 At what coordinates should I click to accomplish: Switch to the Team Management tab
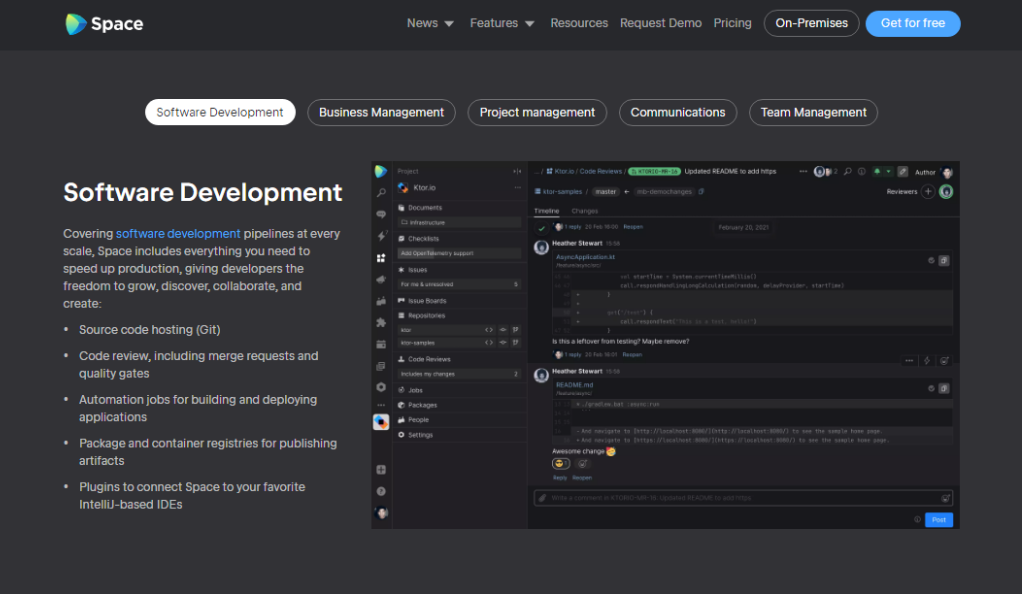click(813, 112)
